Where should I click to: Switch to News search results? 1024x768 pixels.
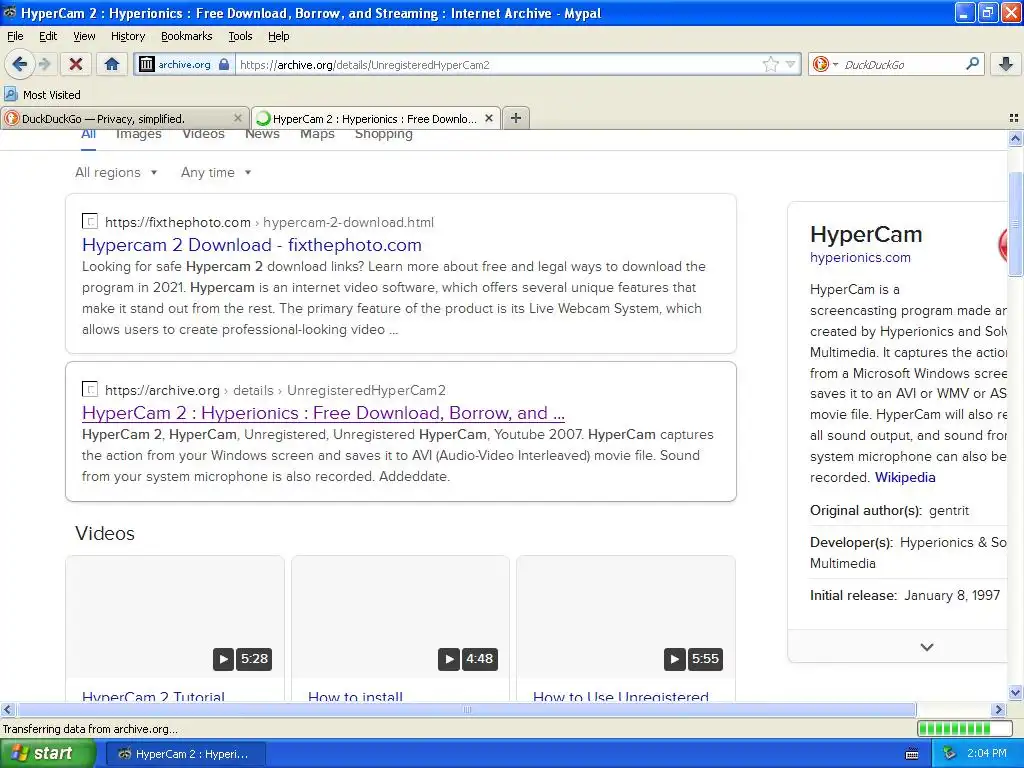click(x=262, y=135)
